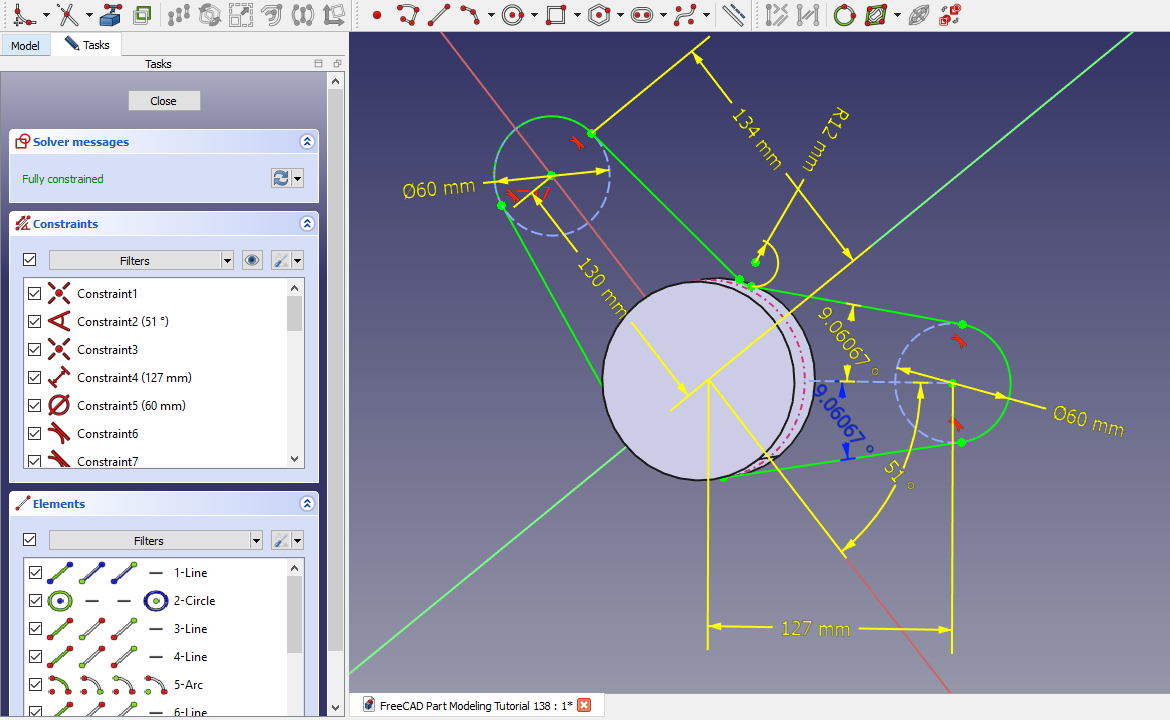
Task: Uncheck the Constraint1 checkbox
Action: pyautogui.click(x=35, y=294)
